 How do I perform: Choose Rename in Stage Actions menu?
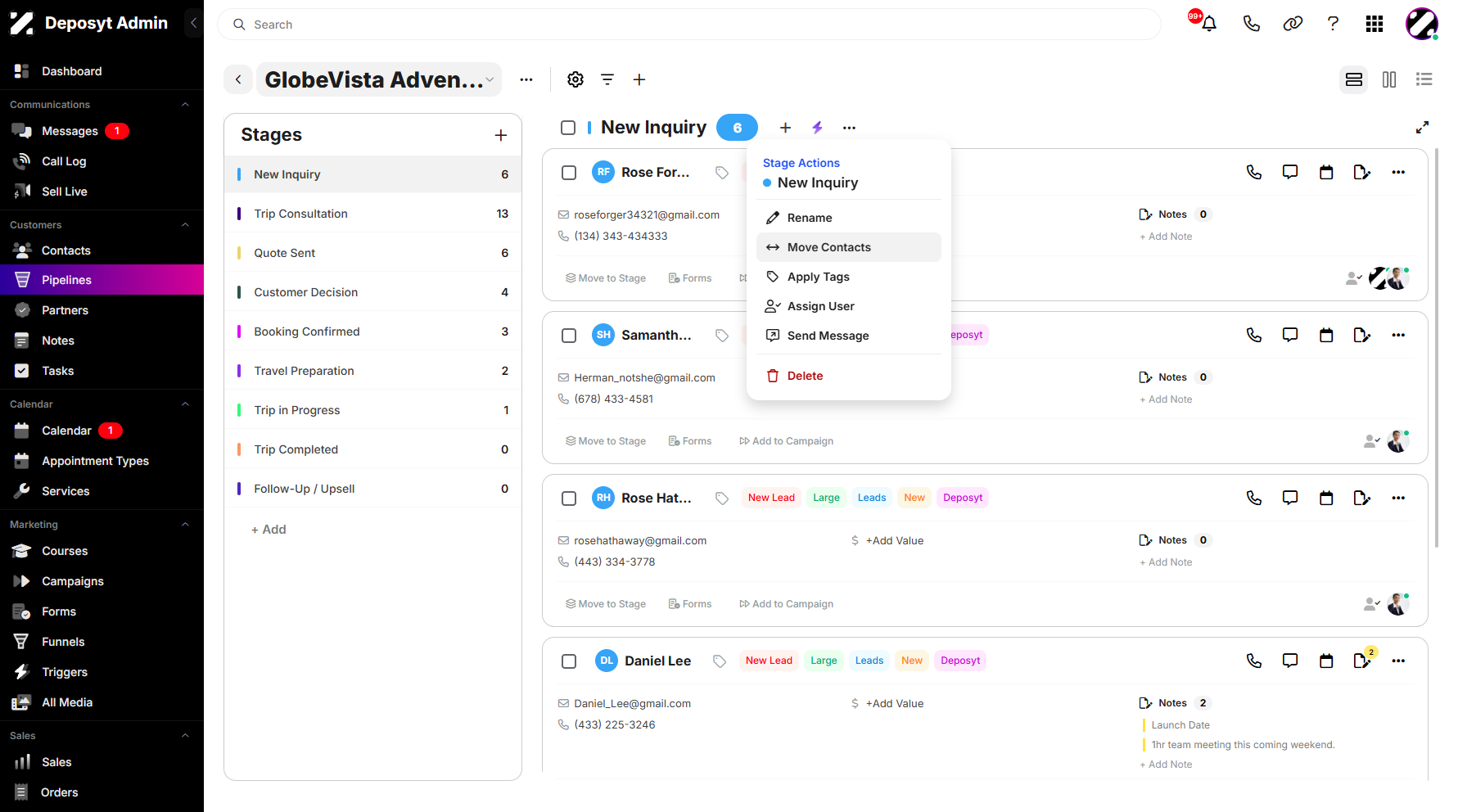tap(849, 218)
